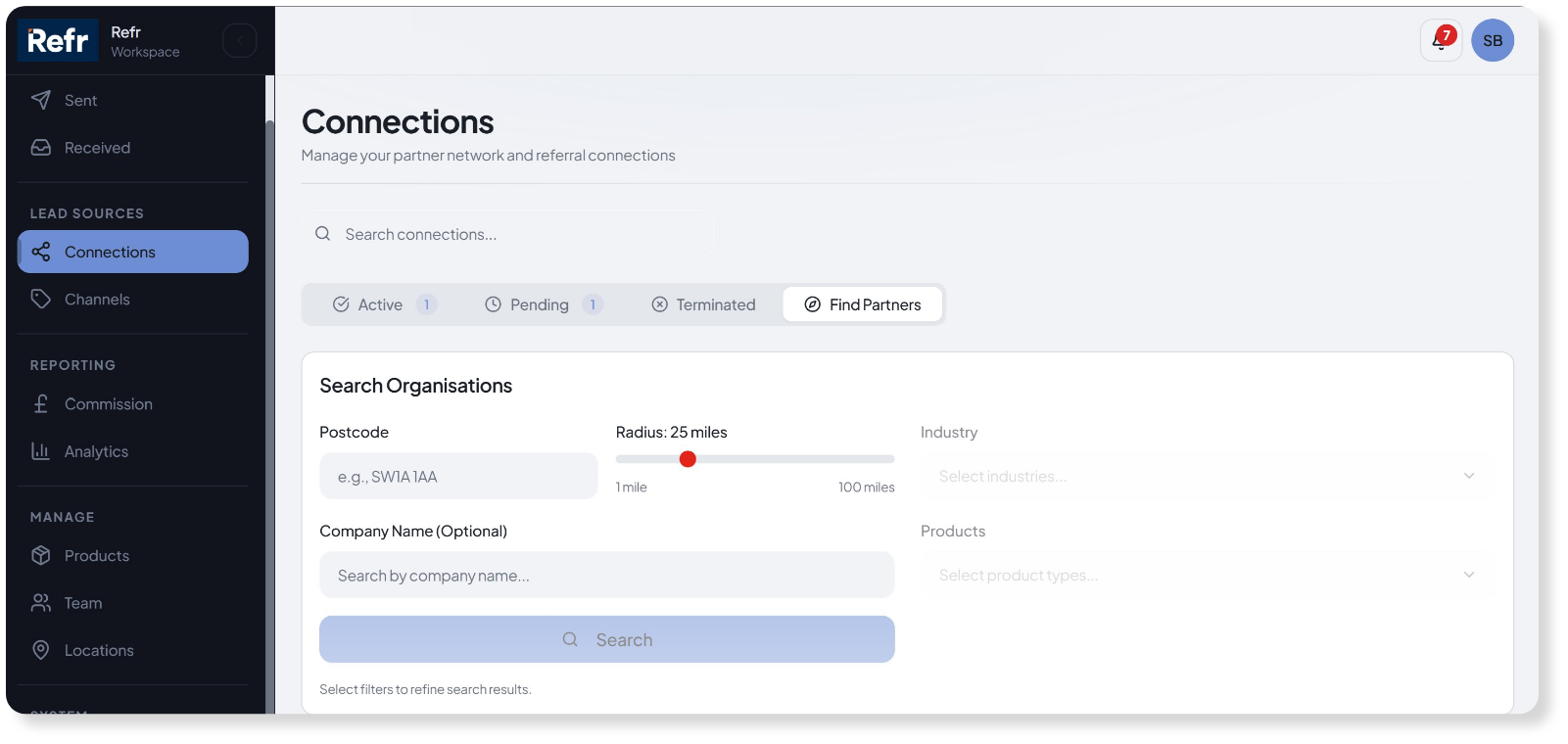Viewport: 1568px width, 744px height.
Task: Open the Commission report
Action: 108,404
